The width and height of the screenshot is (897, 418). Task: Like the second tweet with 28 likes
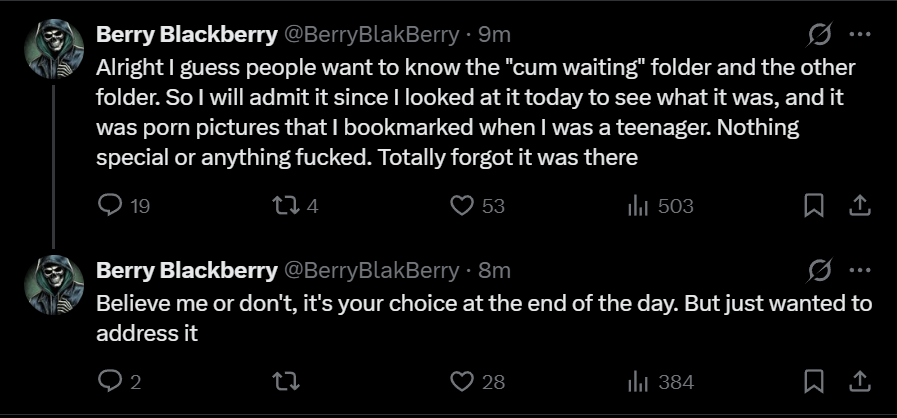[461, 381]
